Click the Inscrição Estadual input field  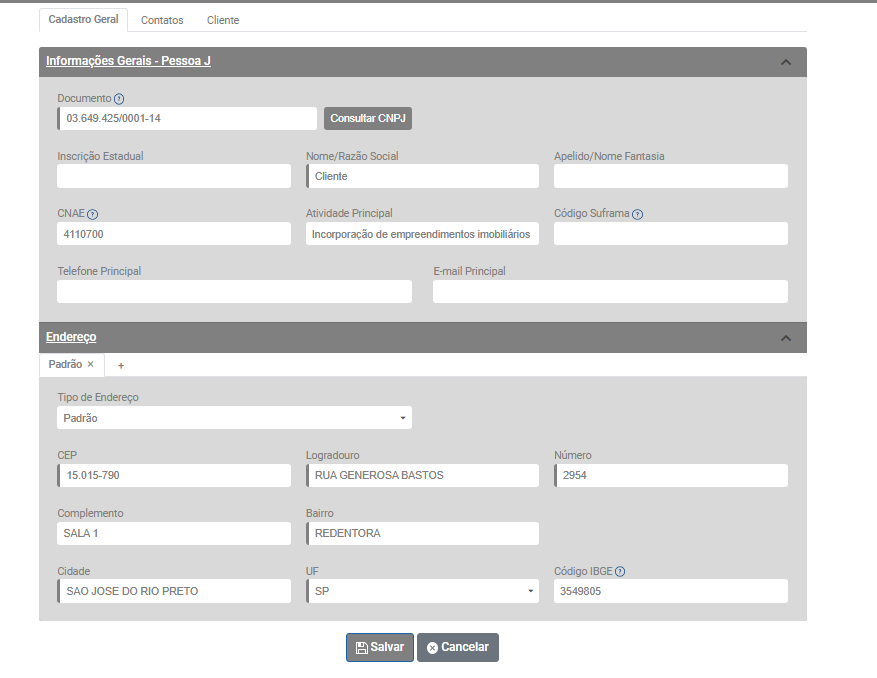tap(174, 176)
